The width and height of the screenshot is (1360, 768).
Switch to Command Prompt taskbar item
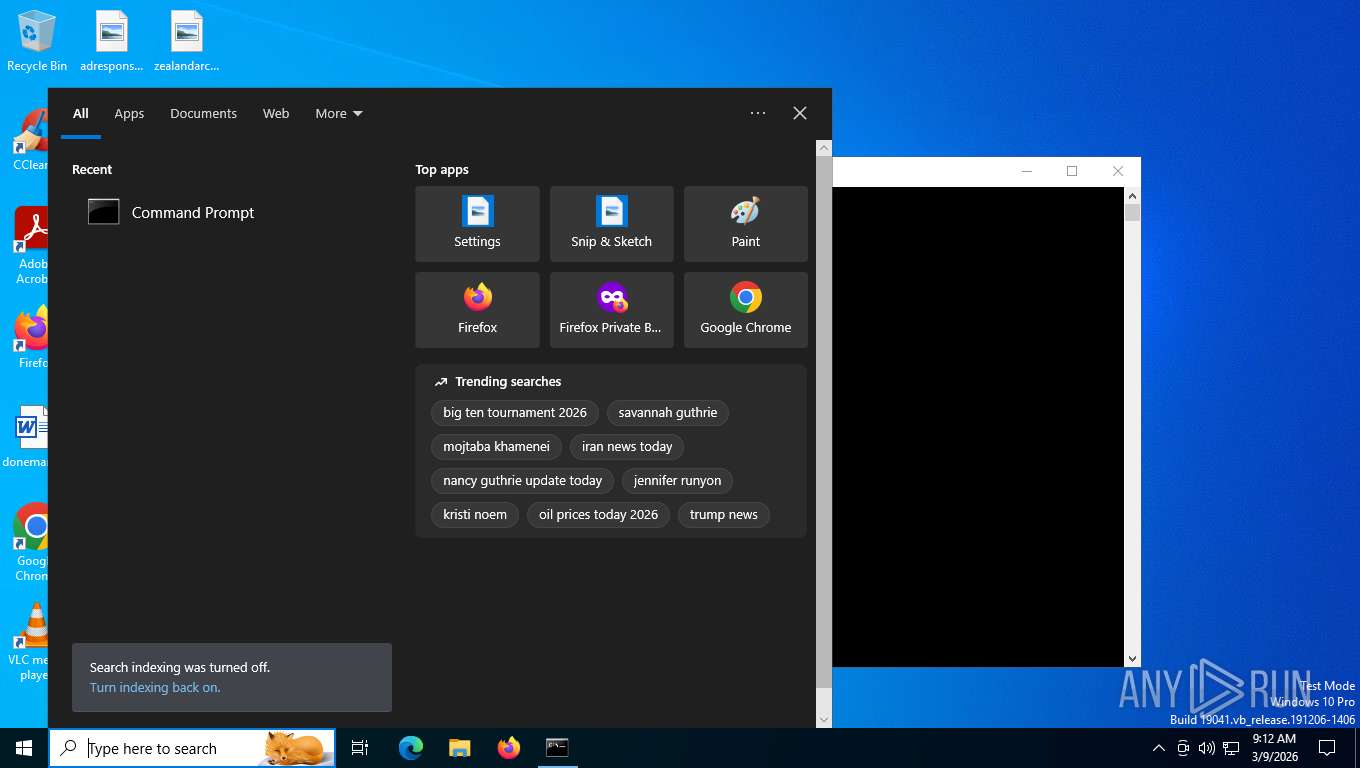pos(557,748)
